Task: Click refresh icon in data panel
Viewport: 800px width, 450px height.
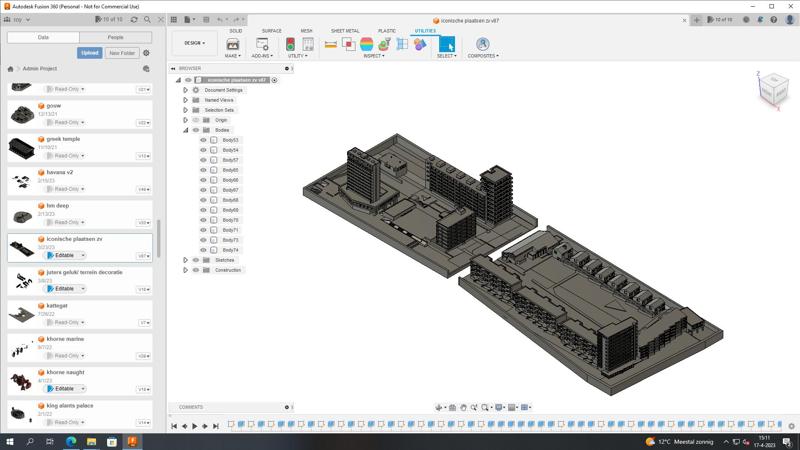Action: pos(134,19)
